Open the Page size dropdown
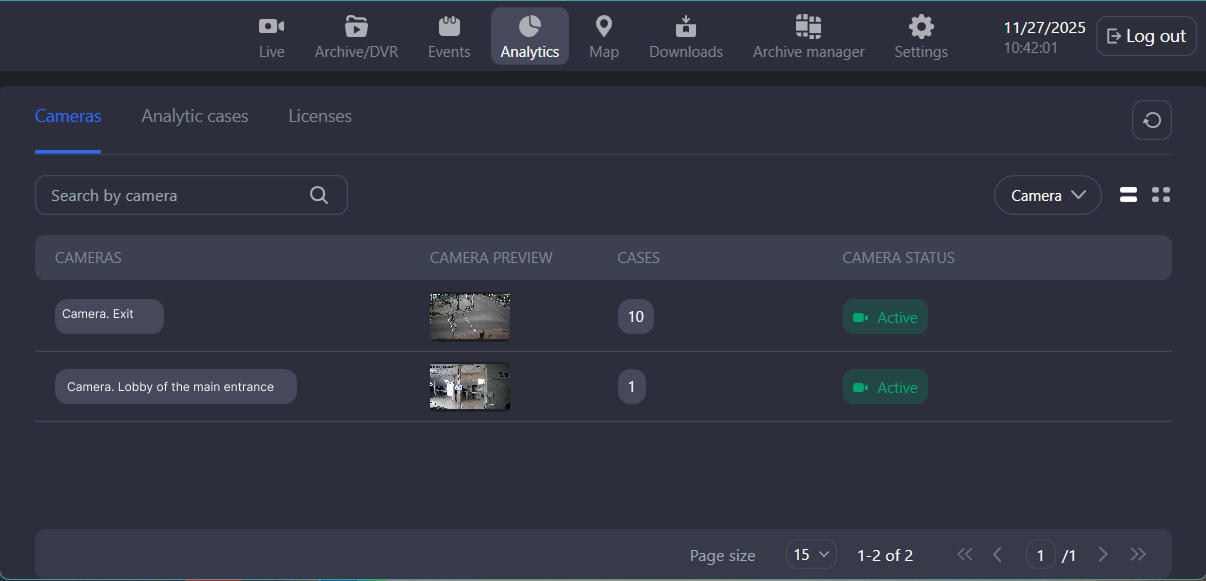 [x=811, y=554]
